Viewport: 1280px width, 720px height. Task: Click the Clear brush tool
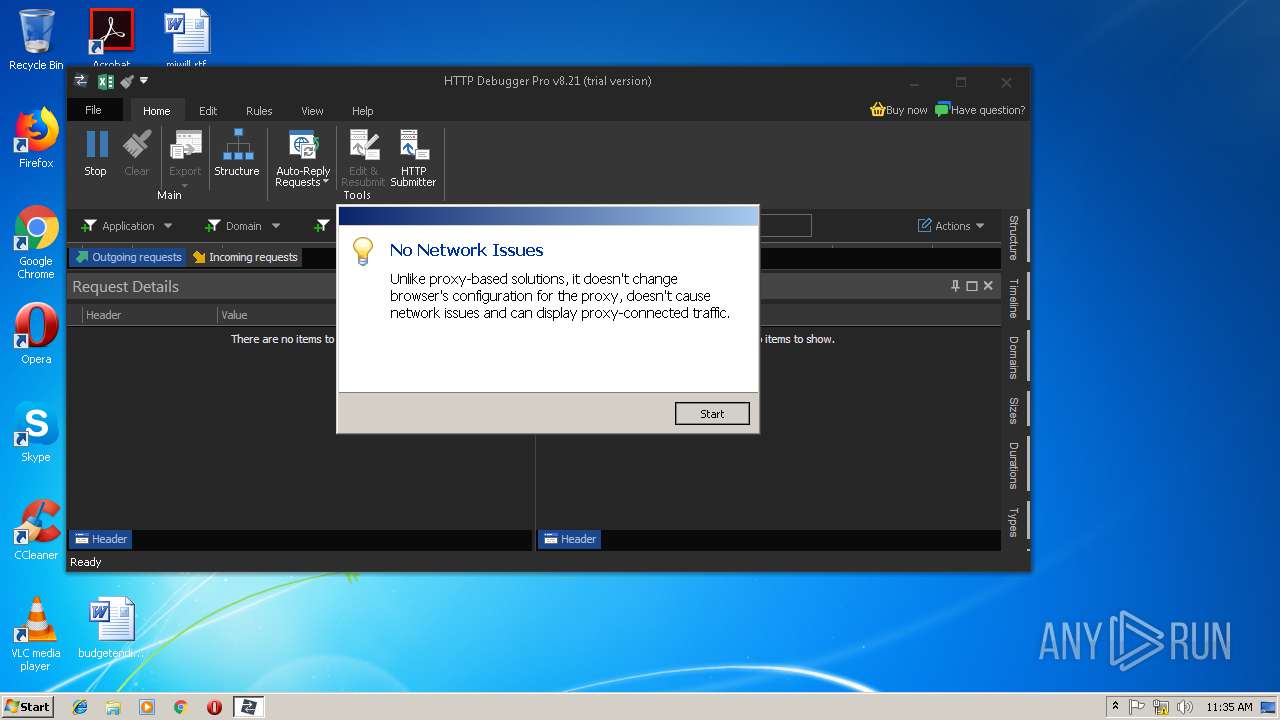click(x=137, y=154)
